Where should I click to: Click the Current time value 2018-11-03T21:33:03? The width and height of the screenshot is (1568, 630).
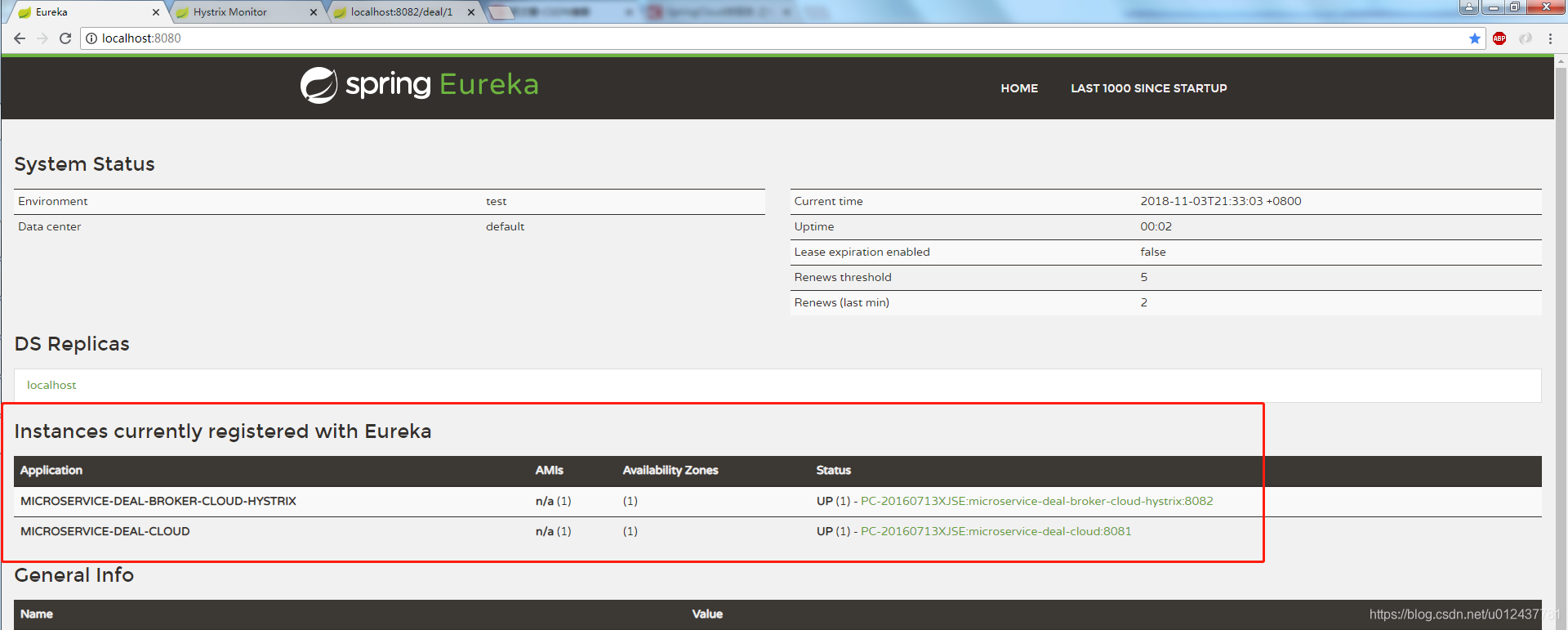[x=1221, y=201]
